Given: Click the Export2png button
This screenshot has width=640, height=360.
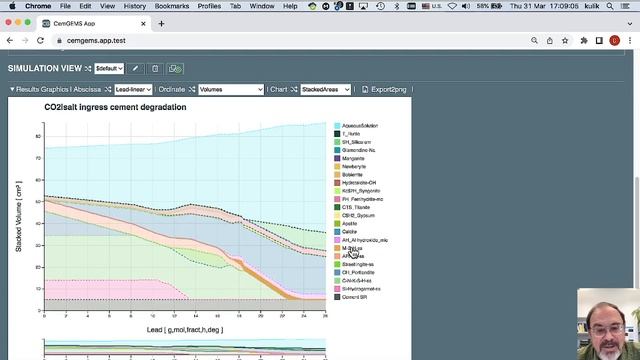Looking at the screenshot, I should pyautogui.click(x=384, y=89).
